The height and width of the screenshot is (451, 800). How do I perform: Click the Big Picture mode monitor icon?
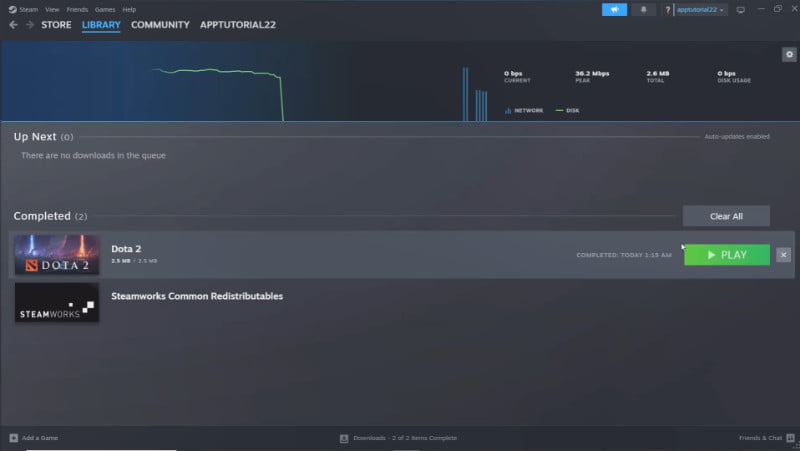click(x=740, y=9)
